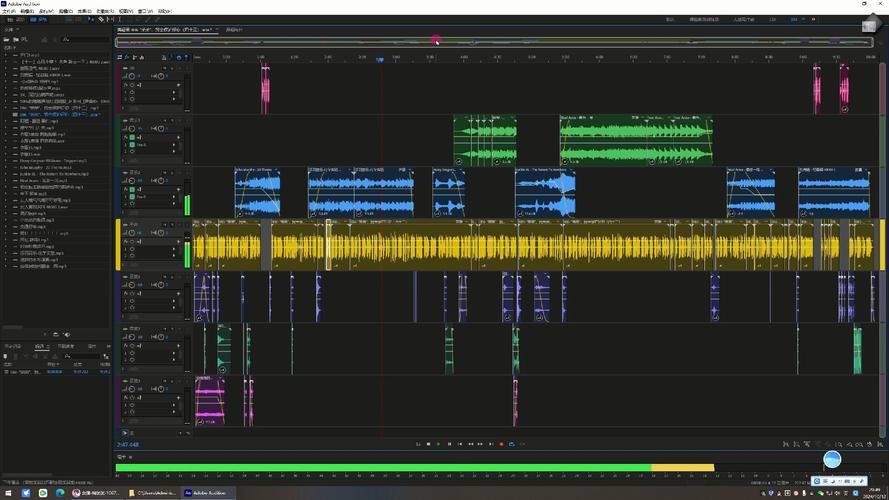Open the File menu
Screen dimensions: 889x500
9,11
